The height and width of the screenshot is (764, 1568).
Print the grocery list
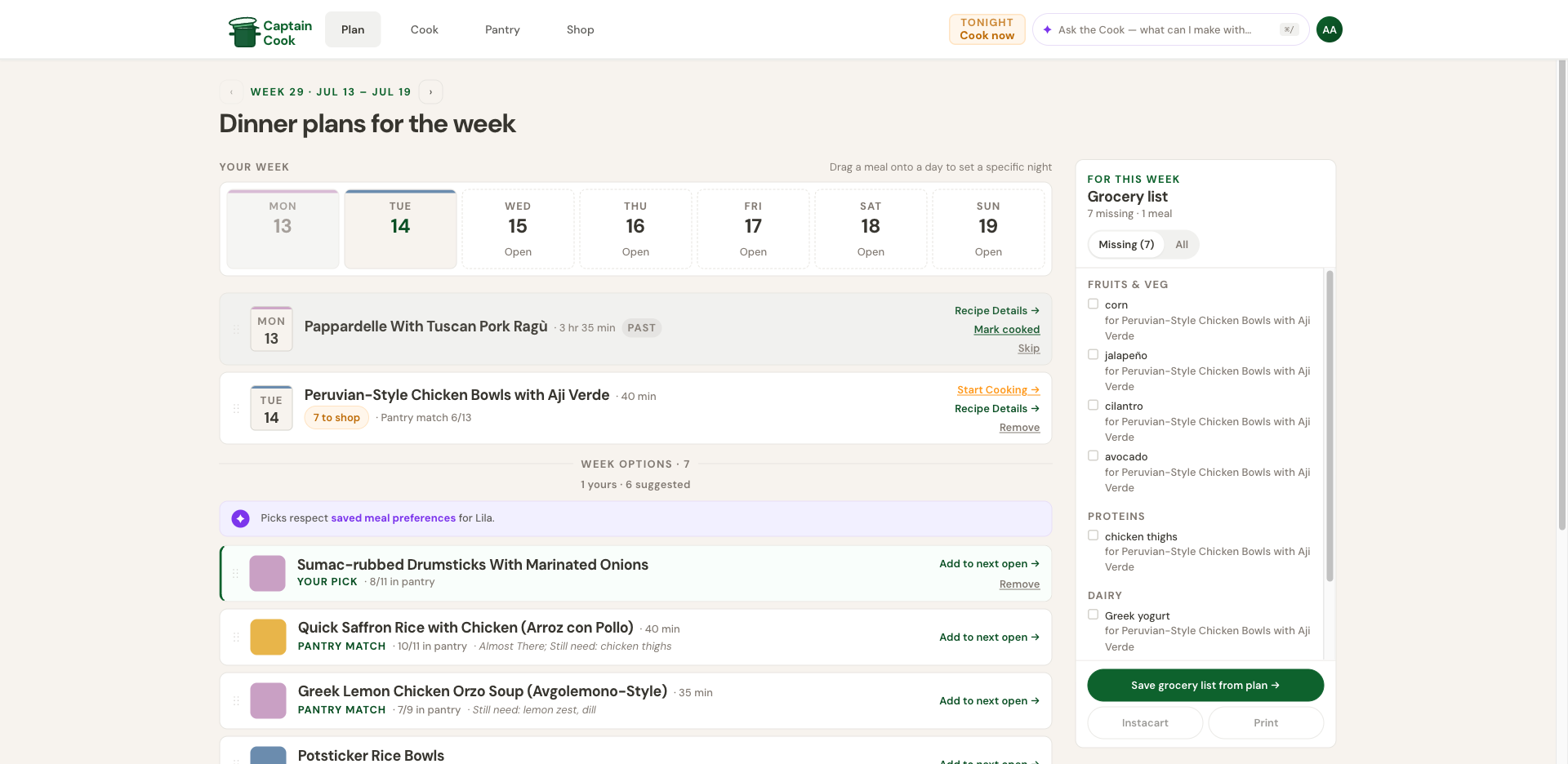pyautogui.click(x=1266, y=723)
